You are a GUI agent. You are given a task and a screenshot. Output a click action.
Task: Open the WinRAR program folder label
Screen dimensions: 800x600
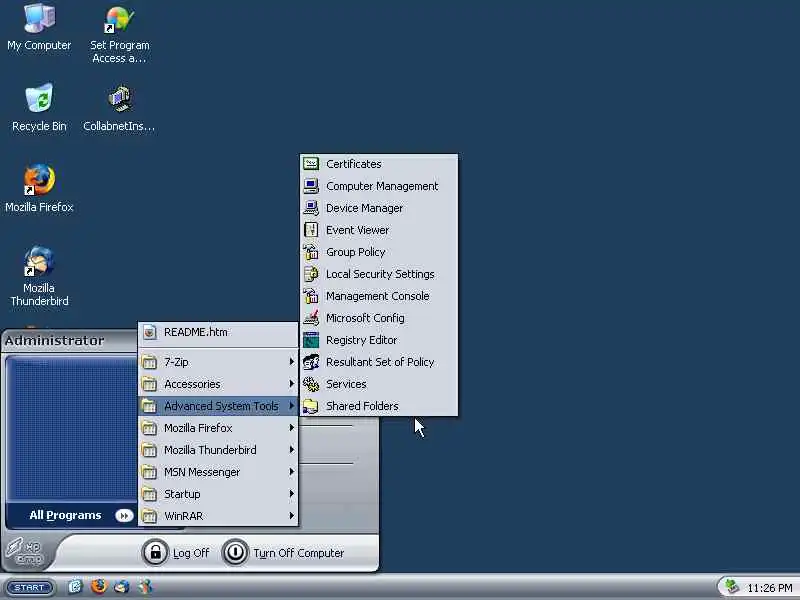183,516
